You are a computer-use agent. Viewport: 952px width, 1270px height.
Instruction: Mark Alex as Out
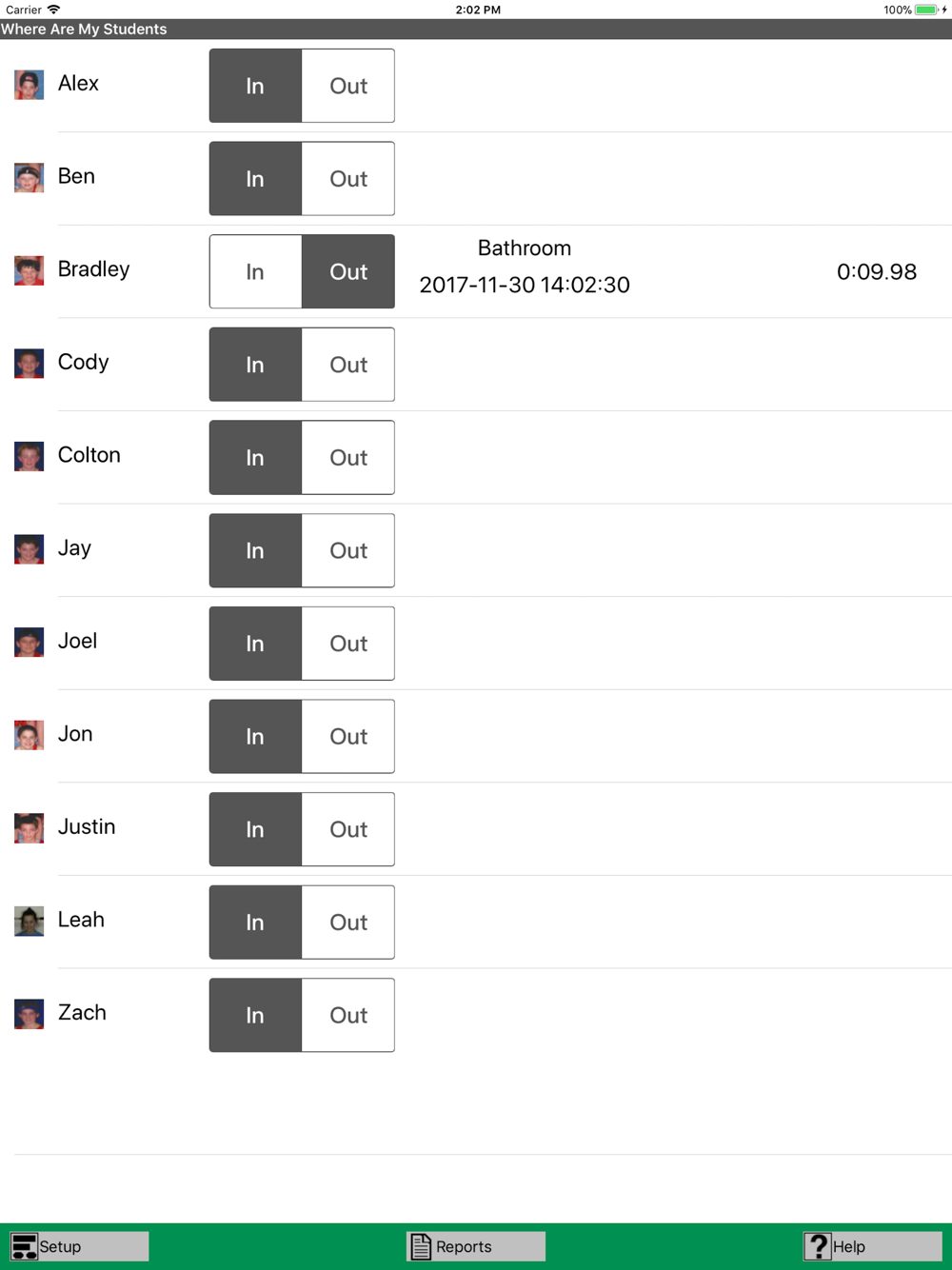pyautogui.click(x=348, y=86)
